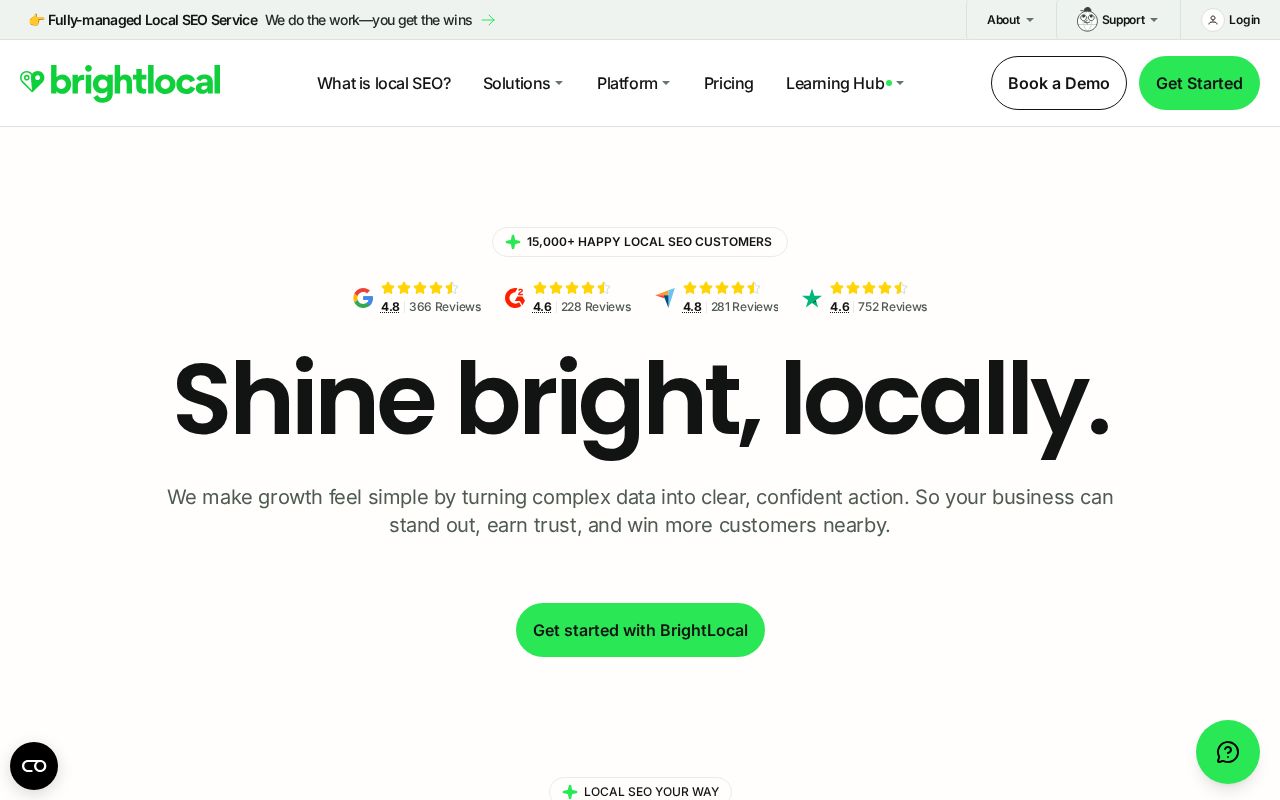Click the Book a Demo button
Image resolution: width=1280 pixels, height=800 pixels.
[x=1059, y=83]
